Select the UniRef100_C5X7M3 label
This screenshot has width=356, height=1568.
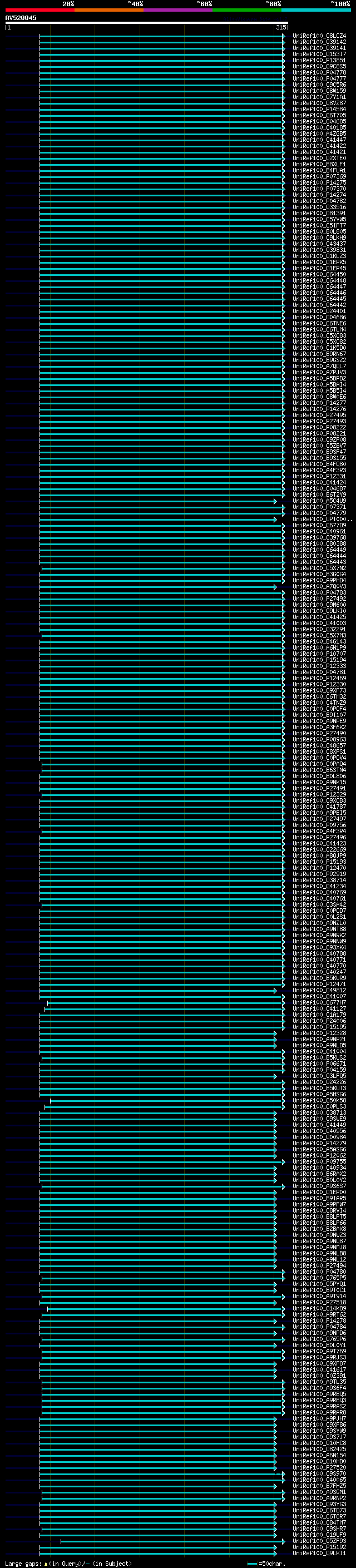coord(319,635)
